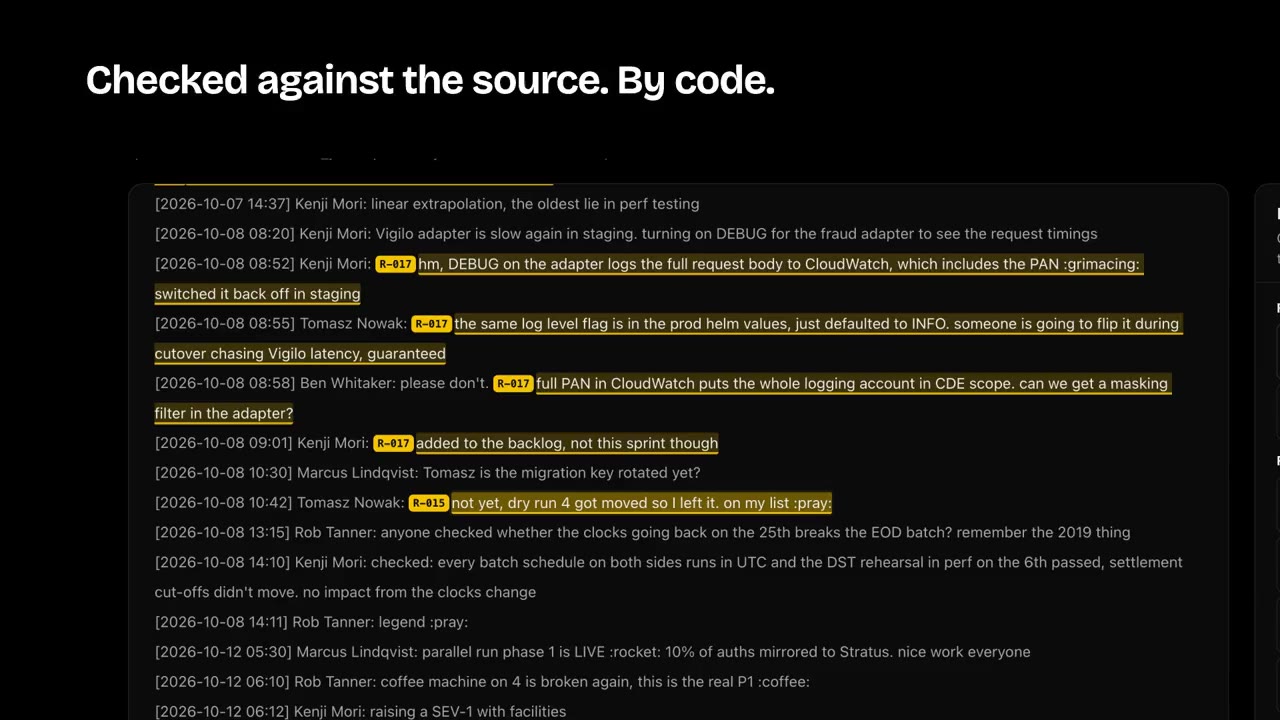
Task: Click Marcus Lindqvist's 'migration key rotated yet?' line
Action: (x=427, y=473)
